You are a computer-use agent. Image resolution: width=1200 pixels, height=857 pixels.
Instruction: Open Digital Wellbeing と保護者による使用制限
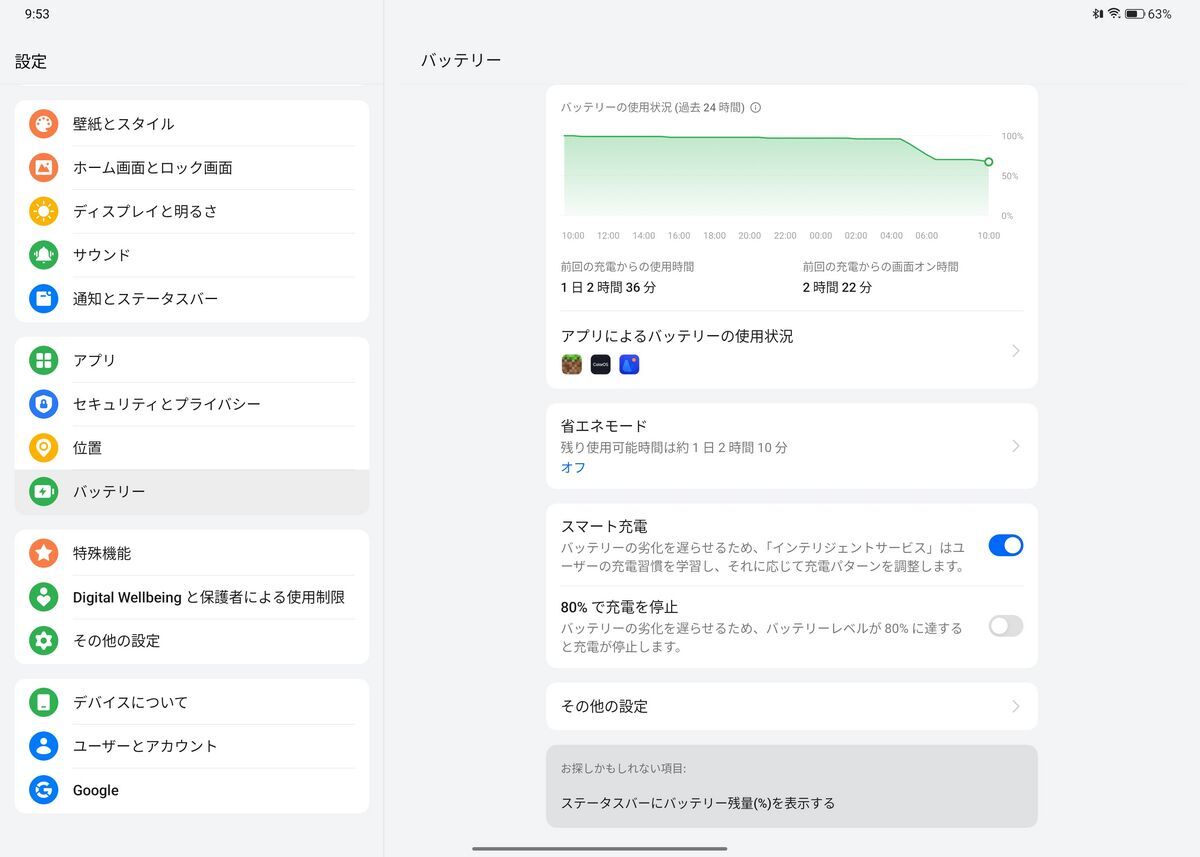(192, 597)
